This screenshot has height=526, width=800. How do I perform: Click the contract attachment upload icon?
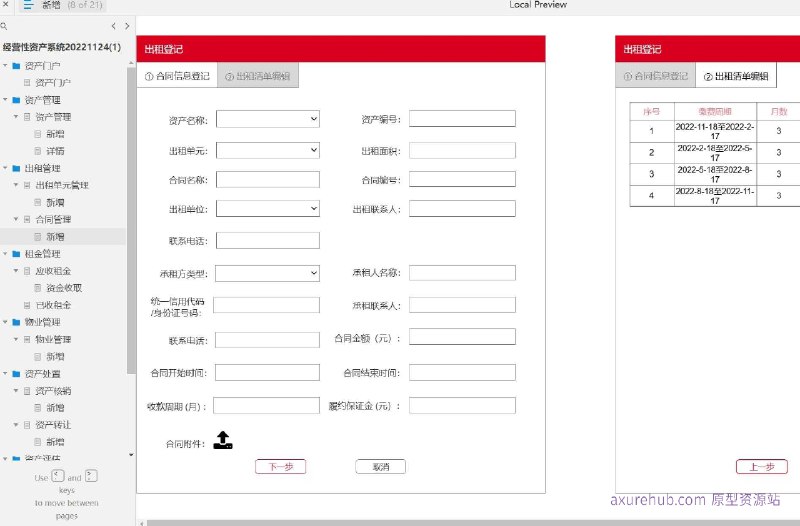tap(223, 440)
